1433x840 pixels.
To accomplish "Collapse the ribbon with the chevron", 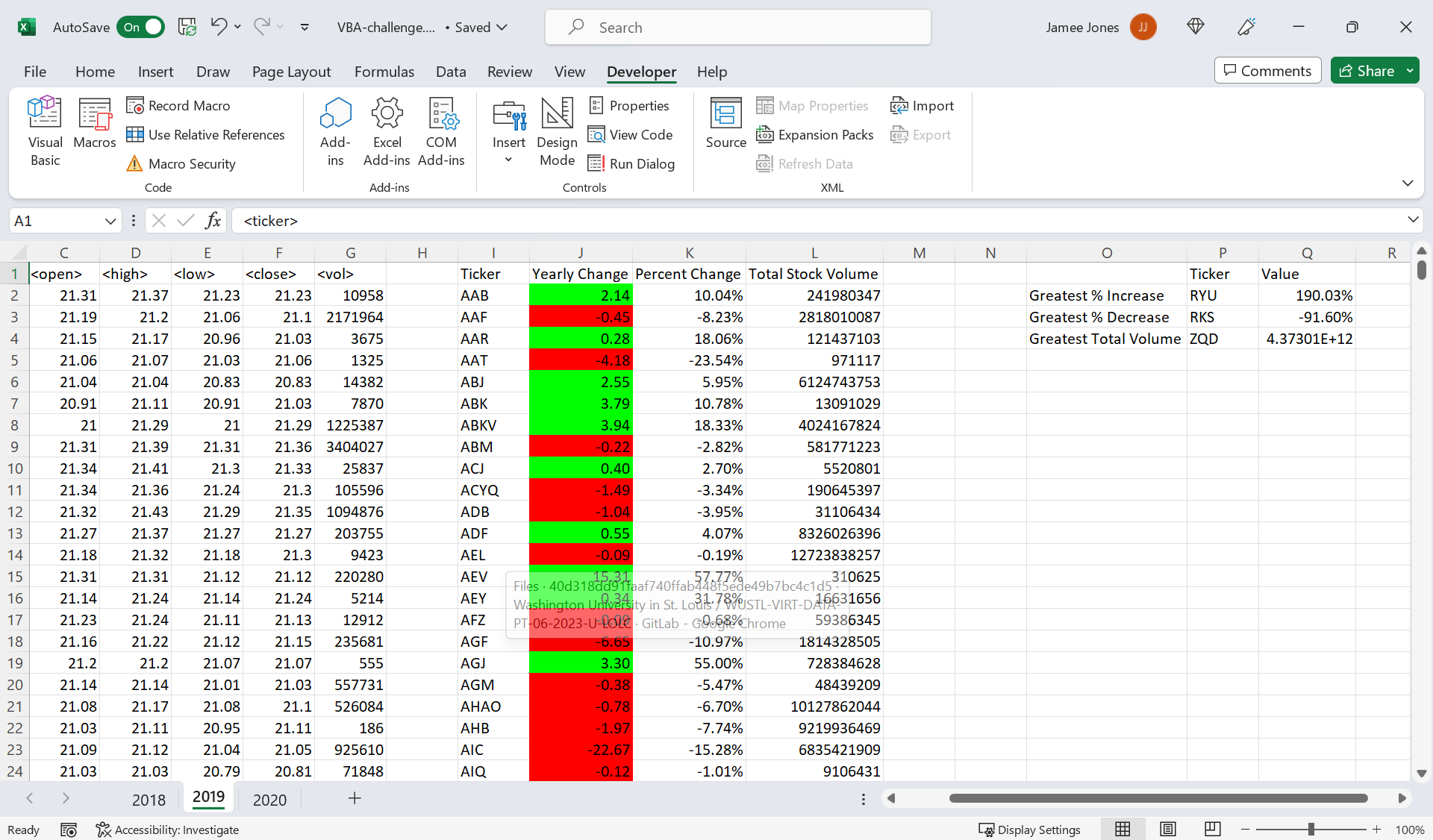I will 1408,183.
